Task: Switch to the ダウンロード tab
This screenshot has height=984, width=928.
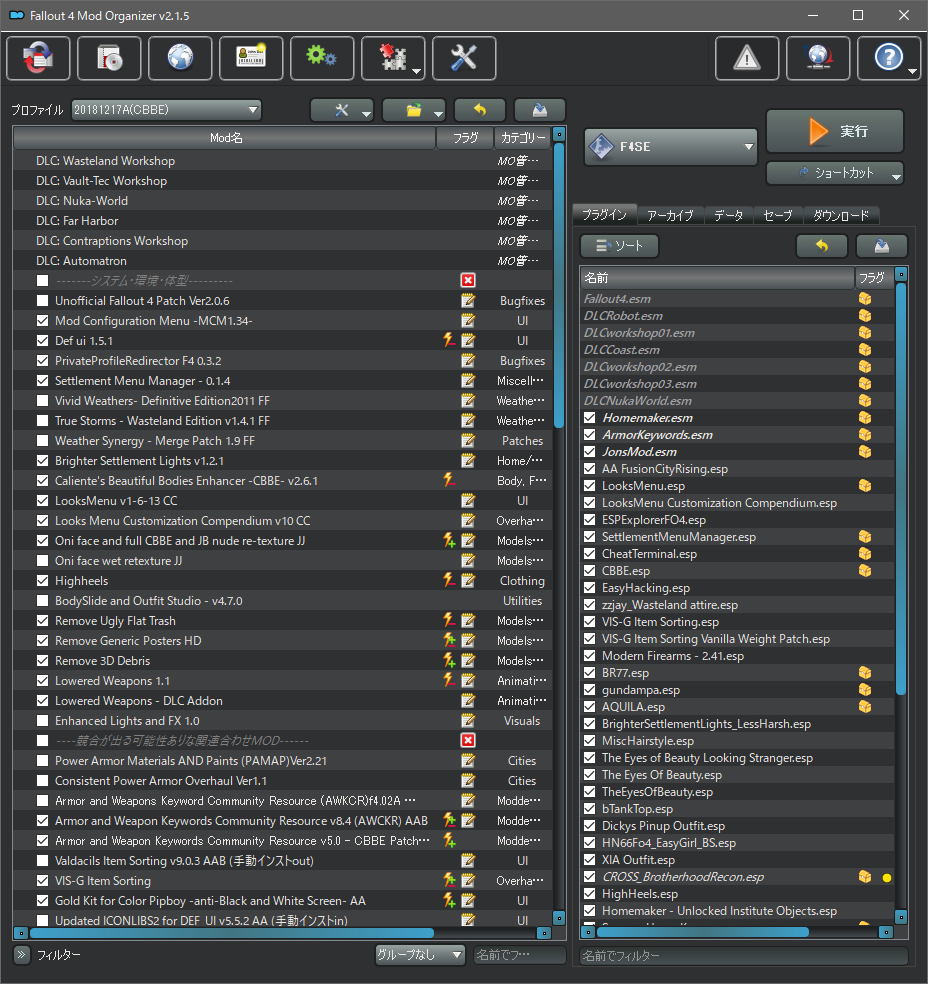Action: pos(841,216)
